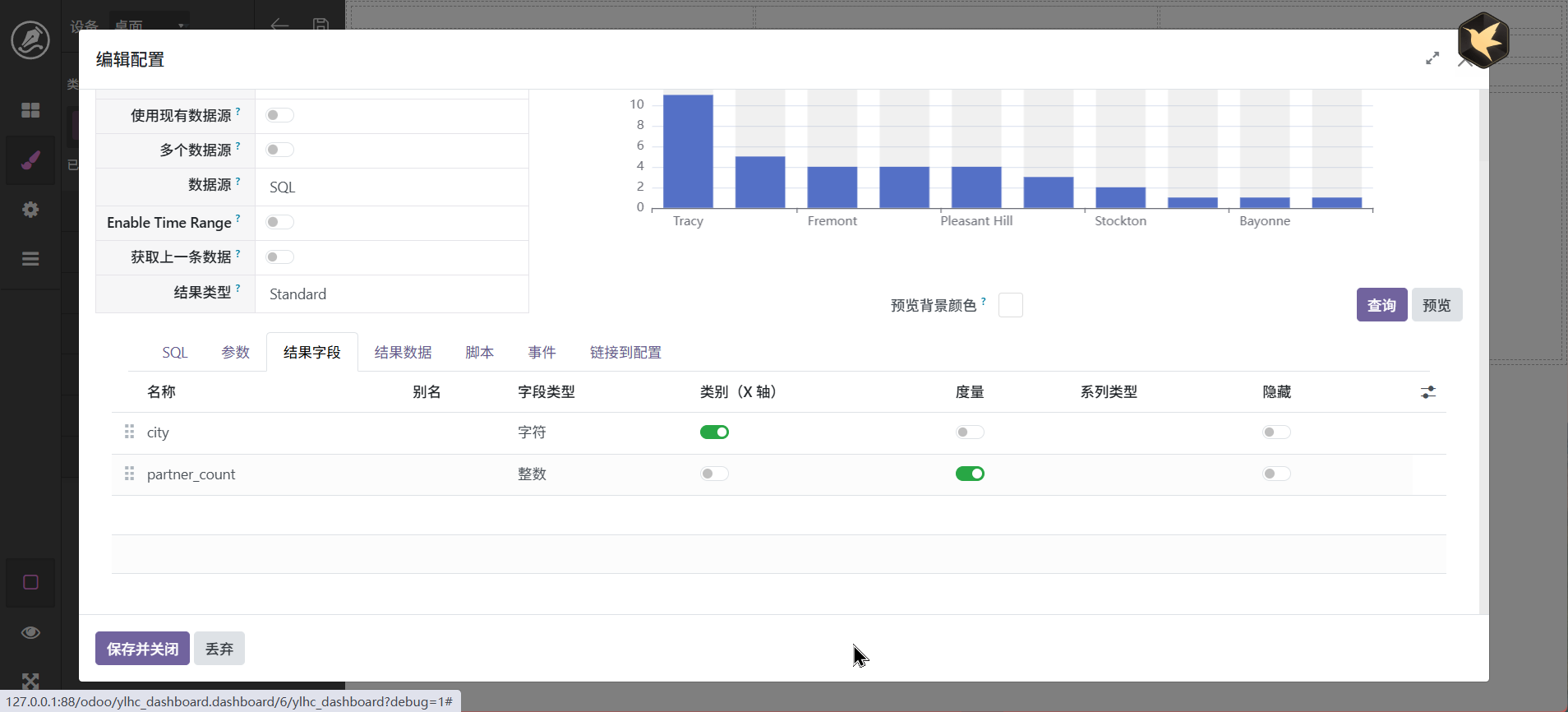Turn off category X-axis toggle for city

pyautogui.click(x=714, y=432)
